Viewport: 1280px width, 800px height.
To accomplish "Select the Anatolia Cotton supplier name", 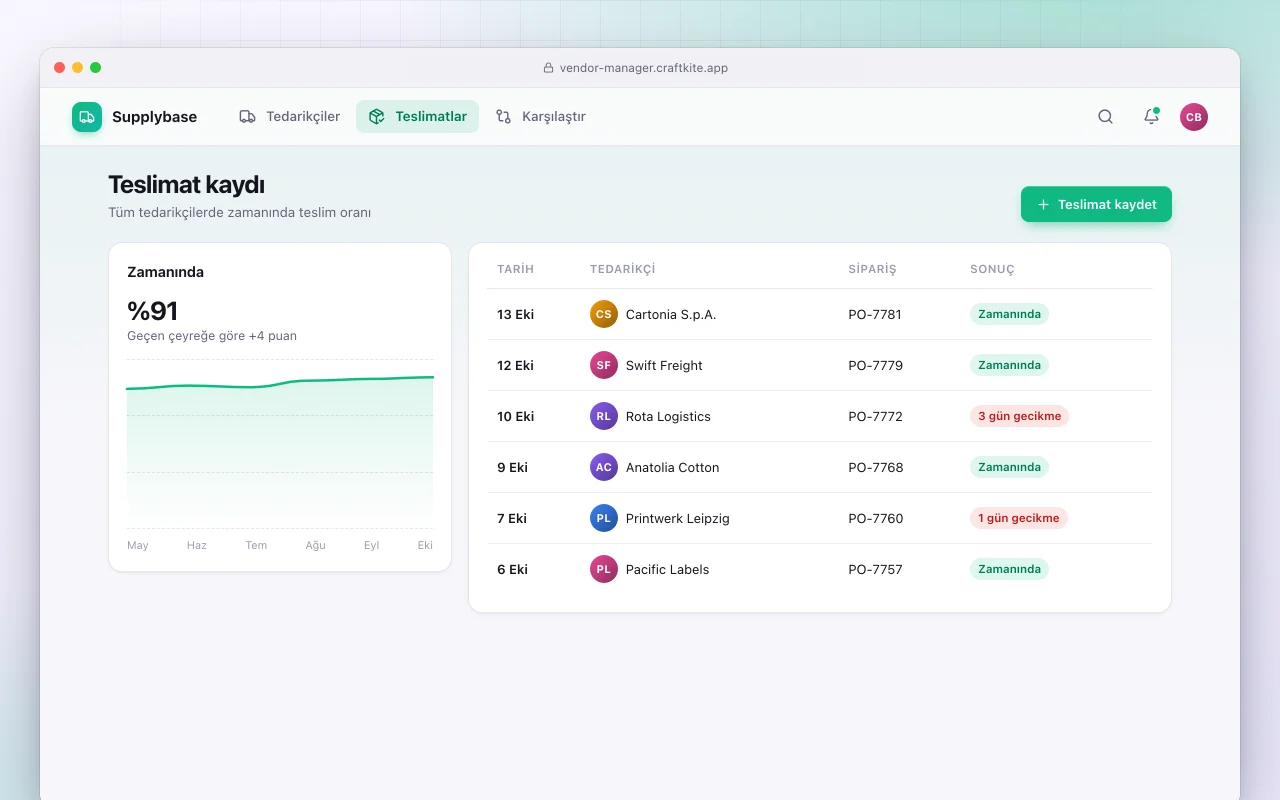I will pos(672,467).
